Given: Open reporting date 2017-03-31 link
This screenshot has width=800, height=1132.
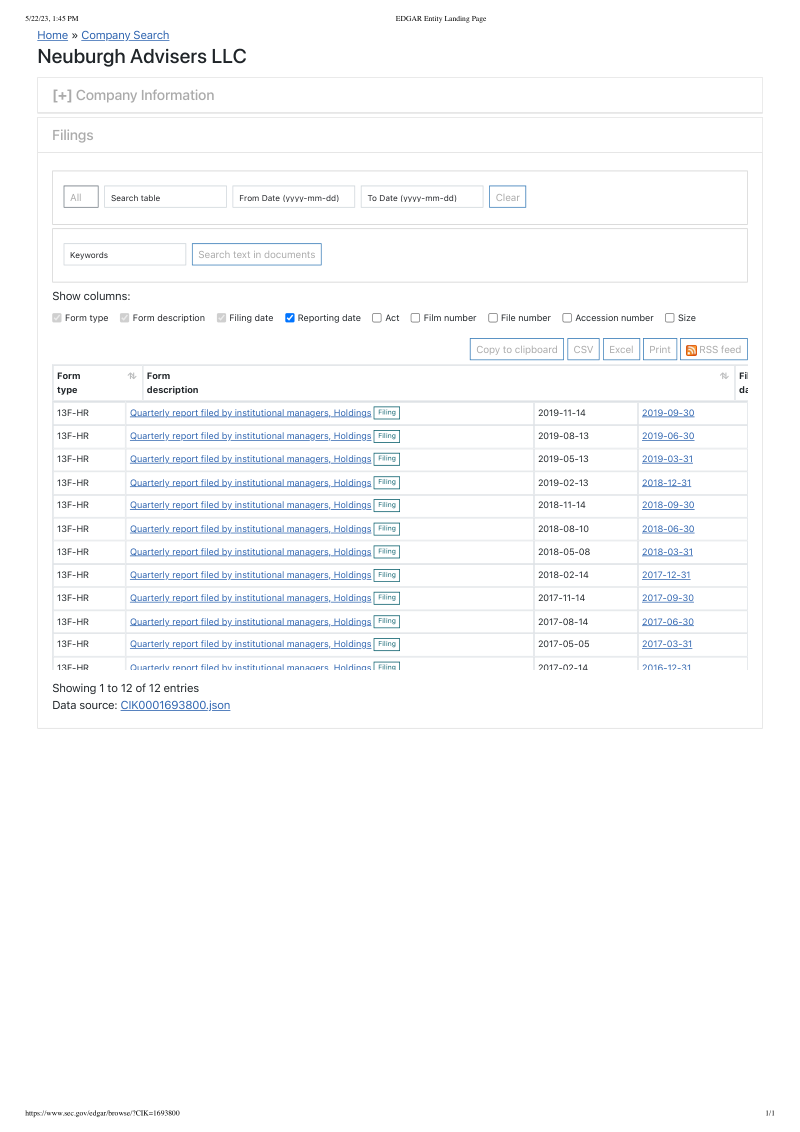Looking at the screenshot, I should click(x=667, y=644).
